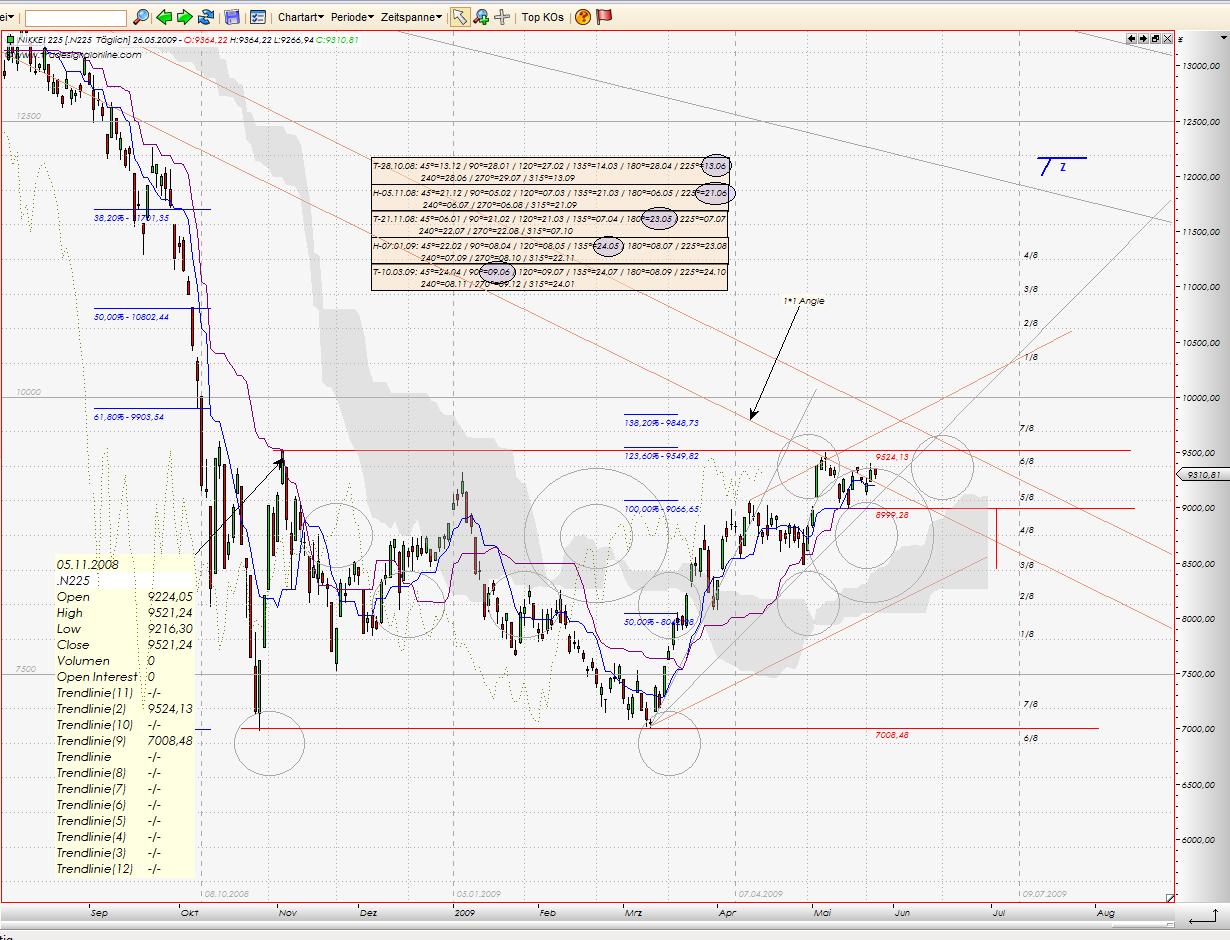Restore the chart window with overlapping-squares button
1230x940 pixels.
(x=1155, y=39)
